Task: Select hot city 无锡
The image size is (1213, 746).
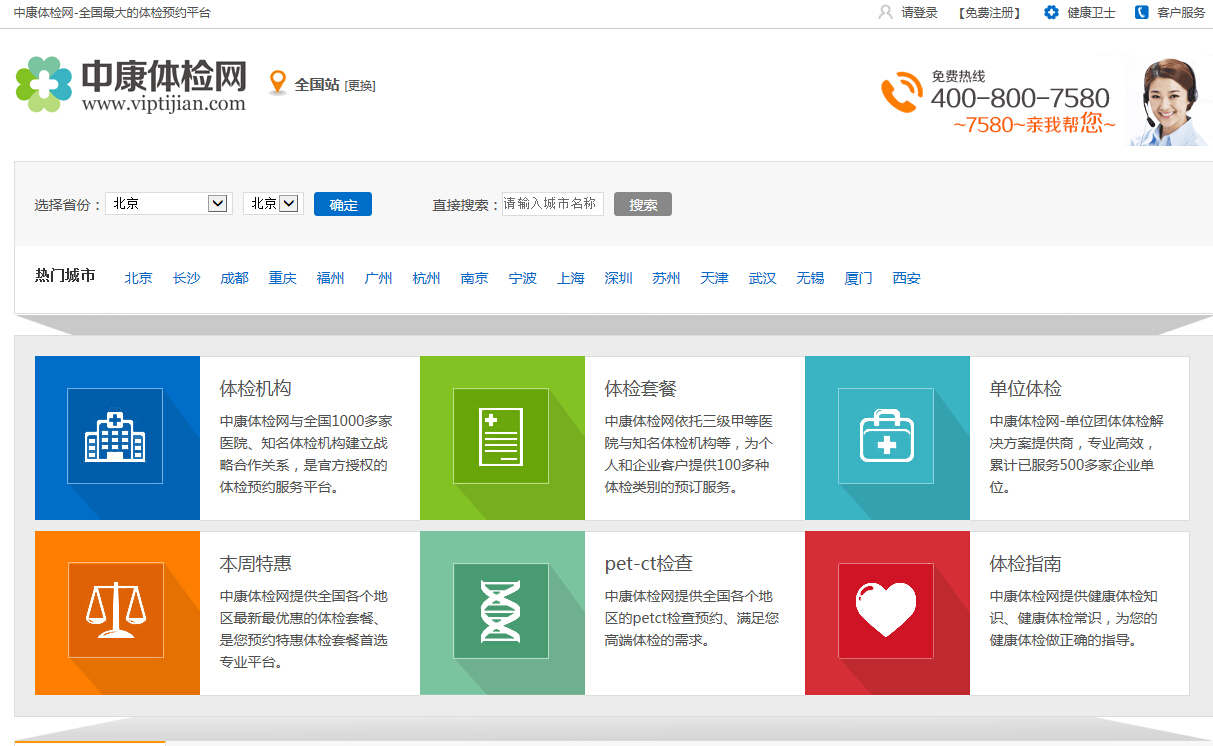Action: coord(810,278)
